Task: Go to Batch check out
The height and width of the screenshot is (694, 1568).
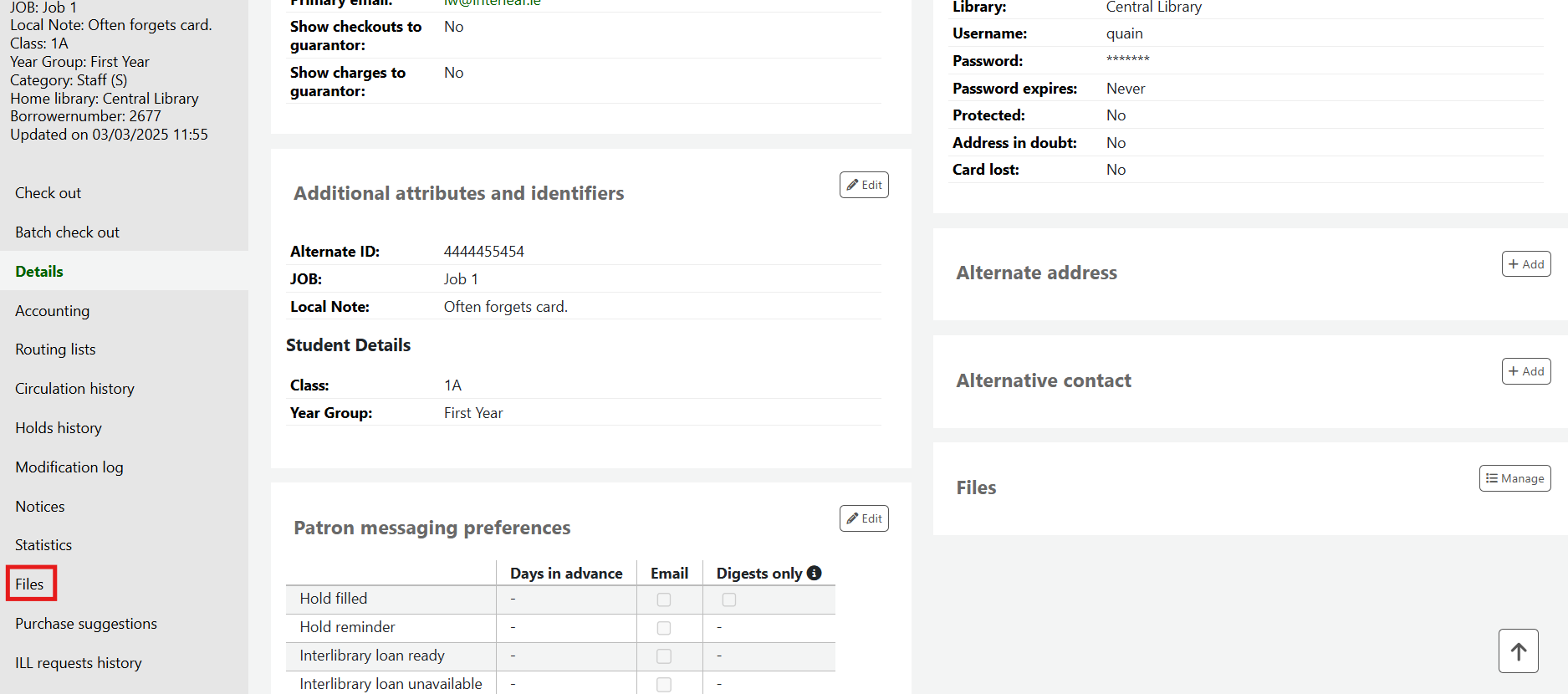Action: pyautogui.click(x=67, y=232)
